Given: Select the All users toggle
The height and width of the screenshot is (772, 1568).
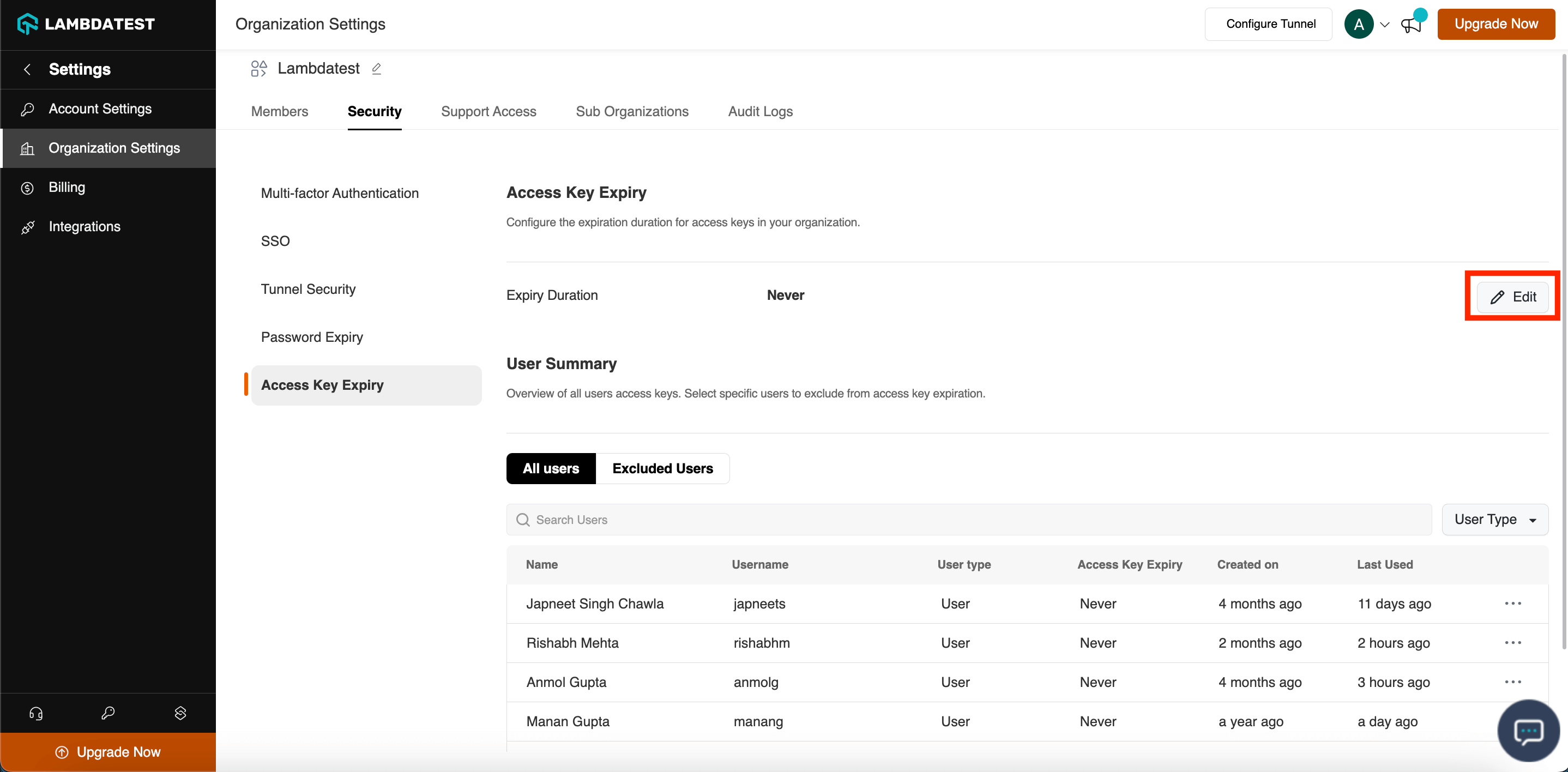Looking at the screenshot, I should click(550, 468).
